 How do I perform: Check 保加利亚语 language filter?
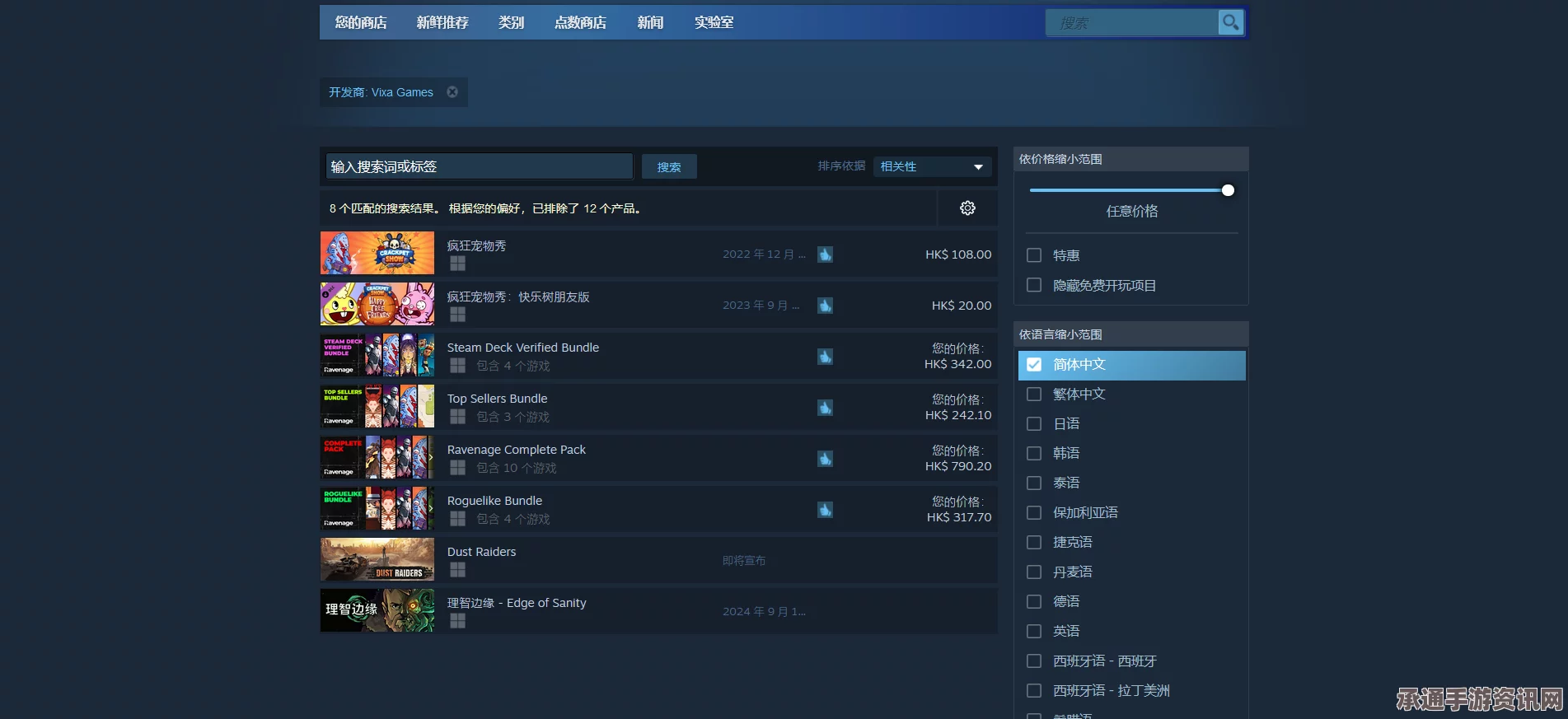click(x=1034, y=512)
